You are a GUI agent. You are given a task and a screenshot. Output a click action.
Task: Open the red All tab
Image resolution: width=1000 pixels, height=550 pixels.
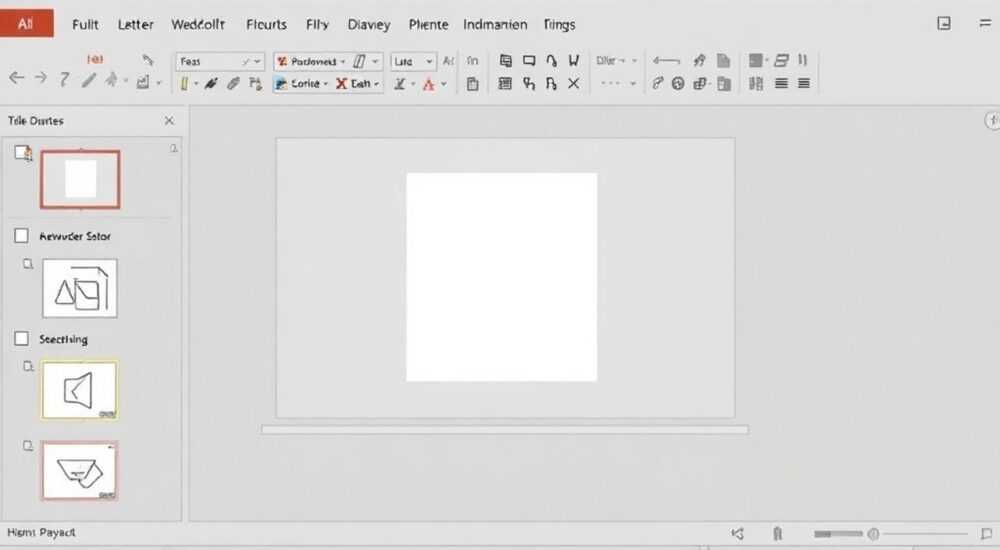(27, 24)
